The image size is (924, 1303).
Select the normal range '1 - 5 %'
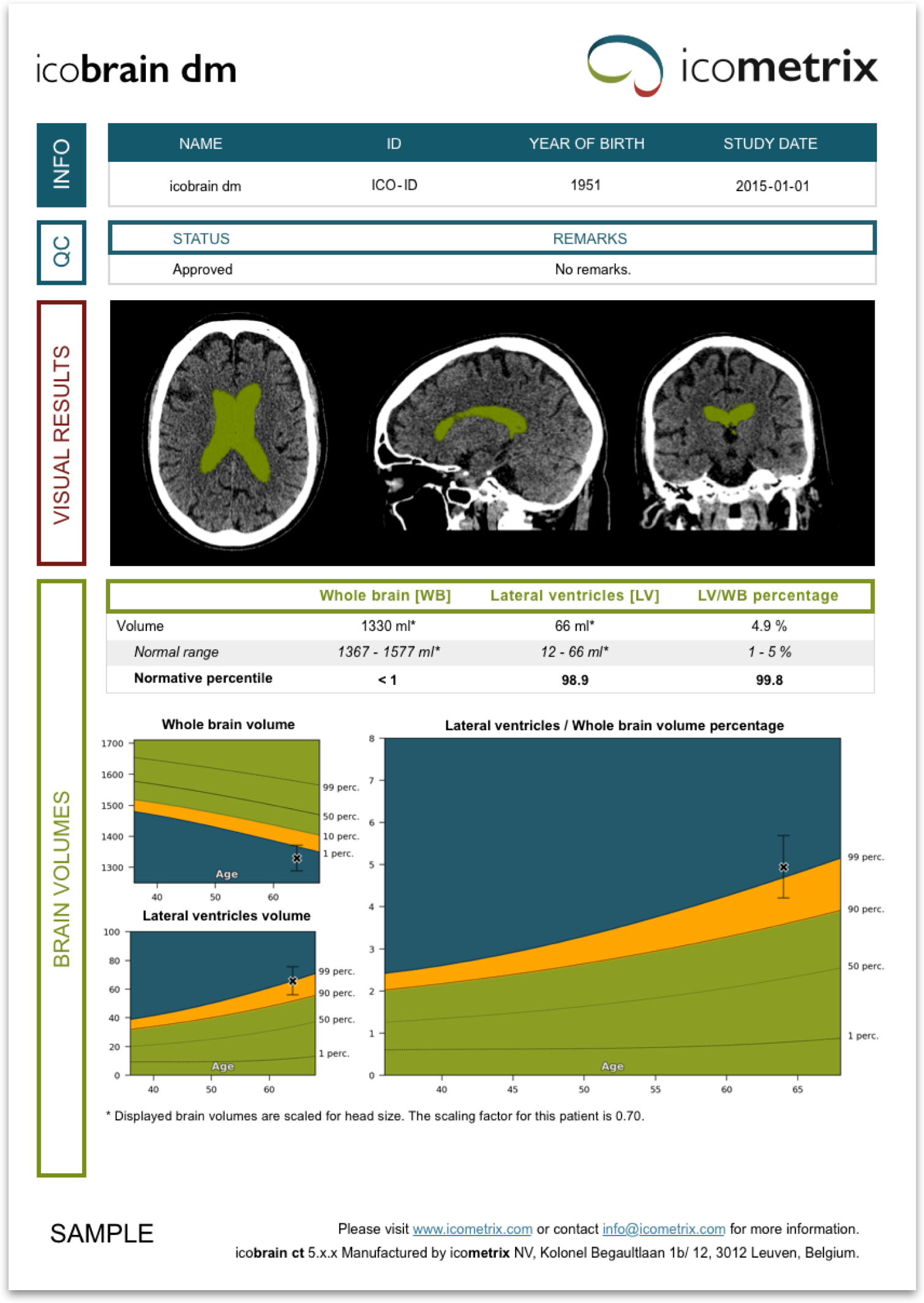770,652
